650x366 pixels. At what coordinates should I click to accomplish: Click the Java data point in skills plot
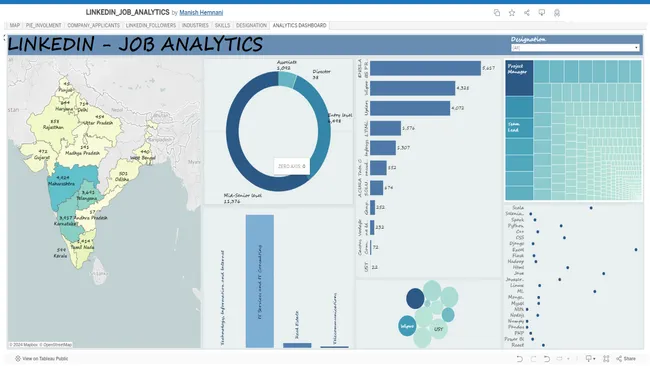click(x=604, y=274)
